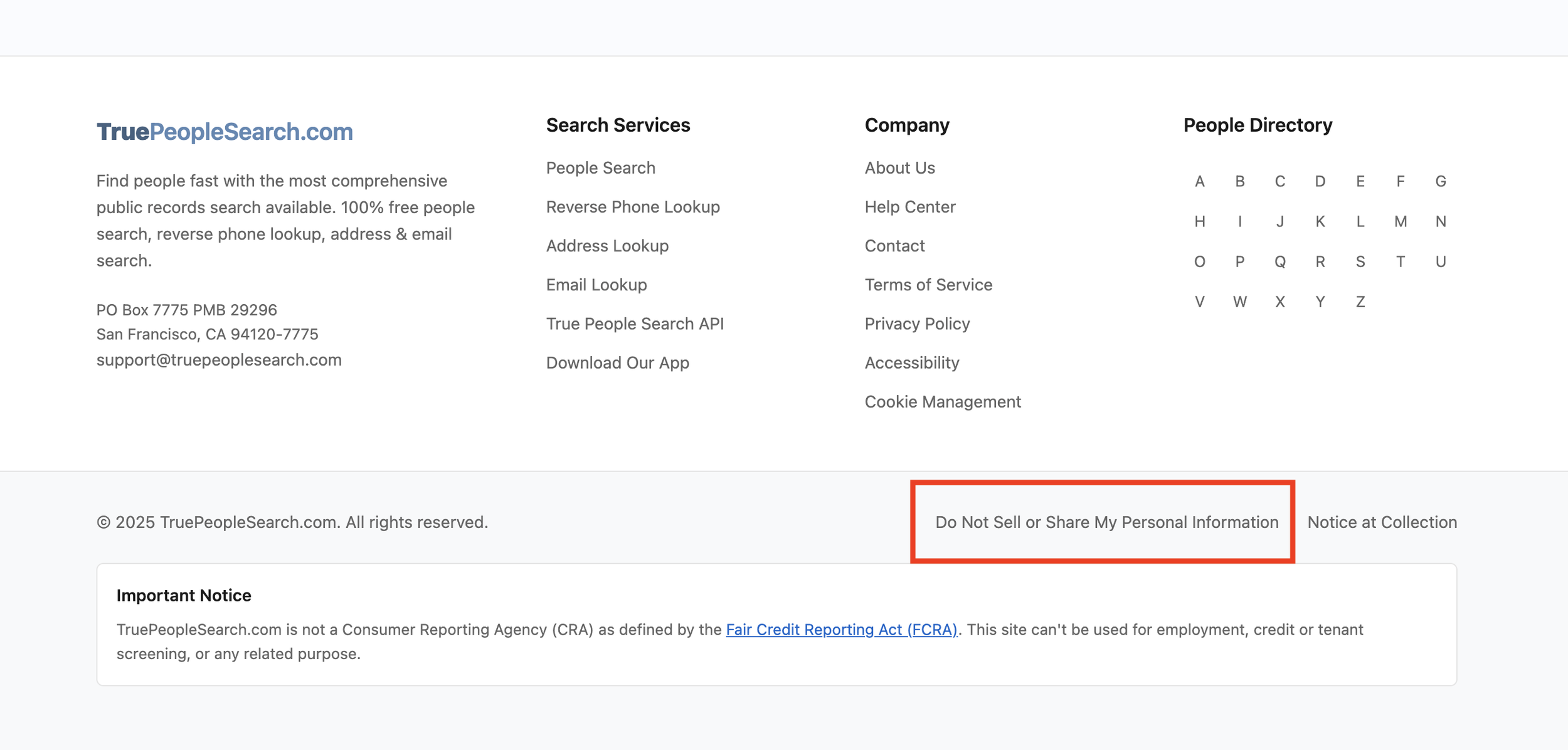This screenshot has height=750, width=1568.
Task: Select letter M in People Directory
Action: (1400, 221)
